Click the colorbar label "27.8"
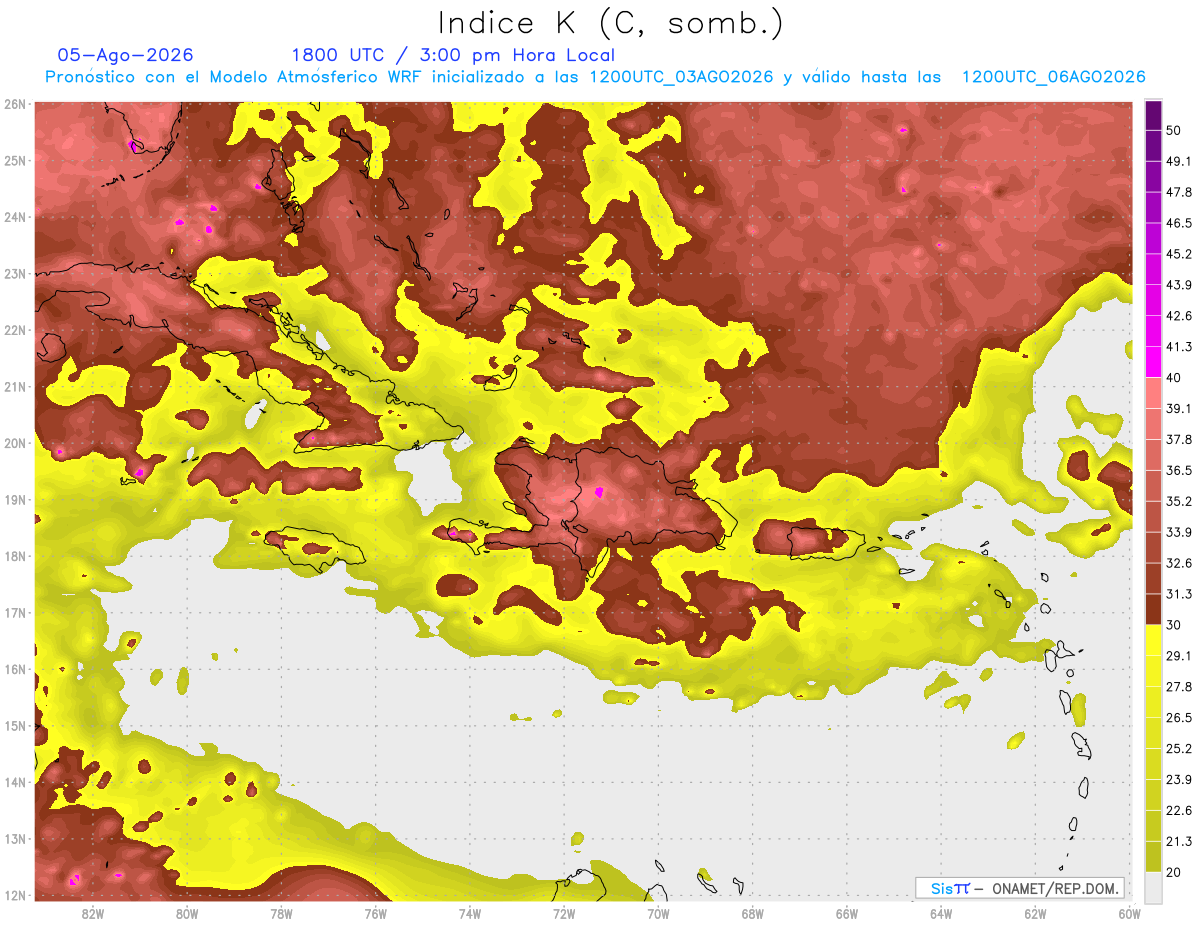This screenshot has height=927, width=1200. click(x=1178, y=687)
